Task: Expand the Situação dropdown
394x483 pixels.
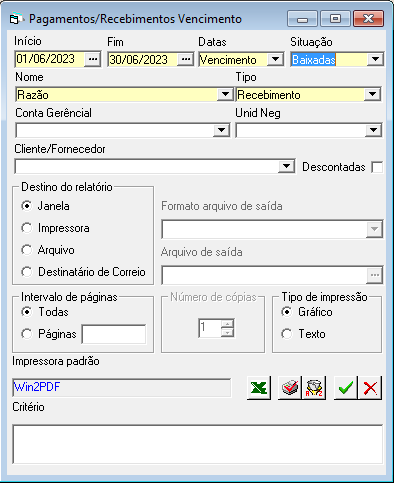Action: (x=376, y=60)
